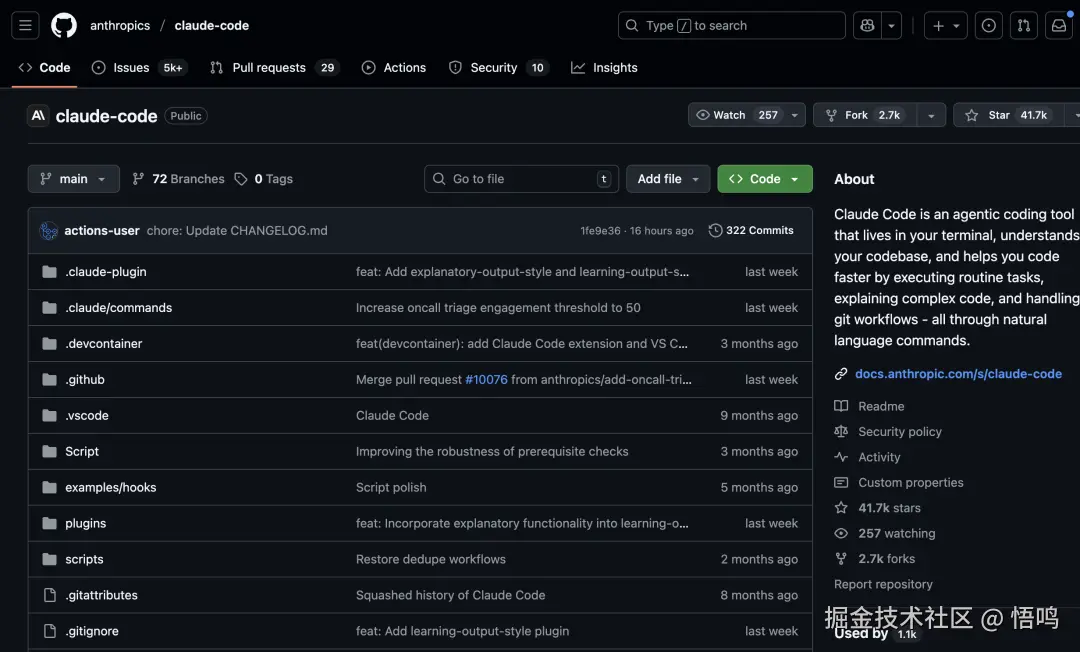Open commit hash 1fe9e36
Viewport: 1080px width, 652px height.
[600, 231]
